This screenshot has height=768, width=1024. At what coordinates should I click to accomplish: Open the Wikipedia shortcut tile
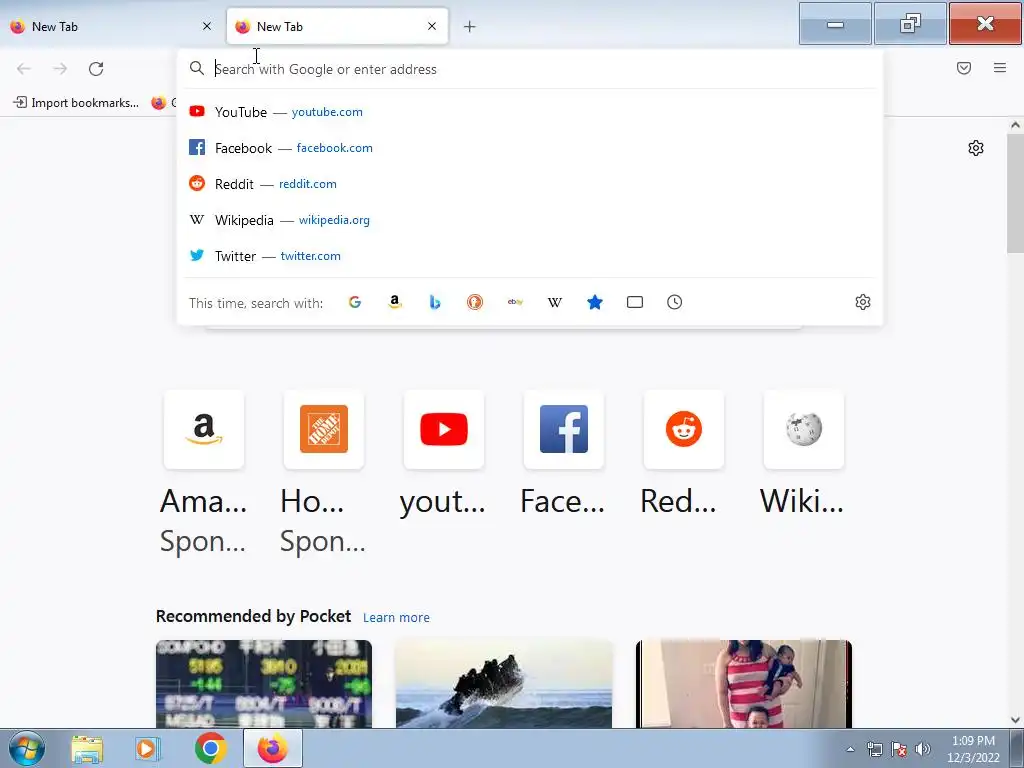coord(804,429)
